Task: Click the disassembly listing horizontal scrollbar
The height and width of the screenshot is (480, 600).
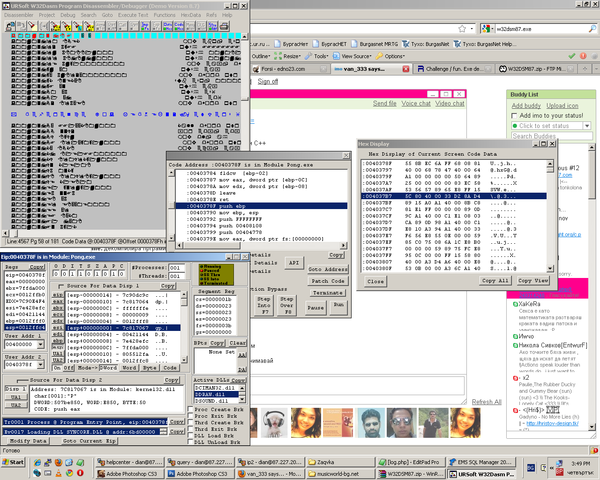Action: click(85, 233)
